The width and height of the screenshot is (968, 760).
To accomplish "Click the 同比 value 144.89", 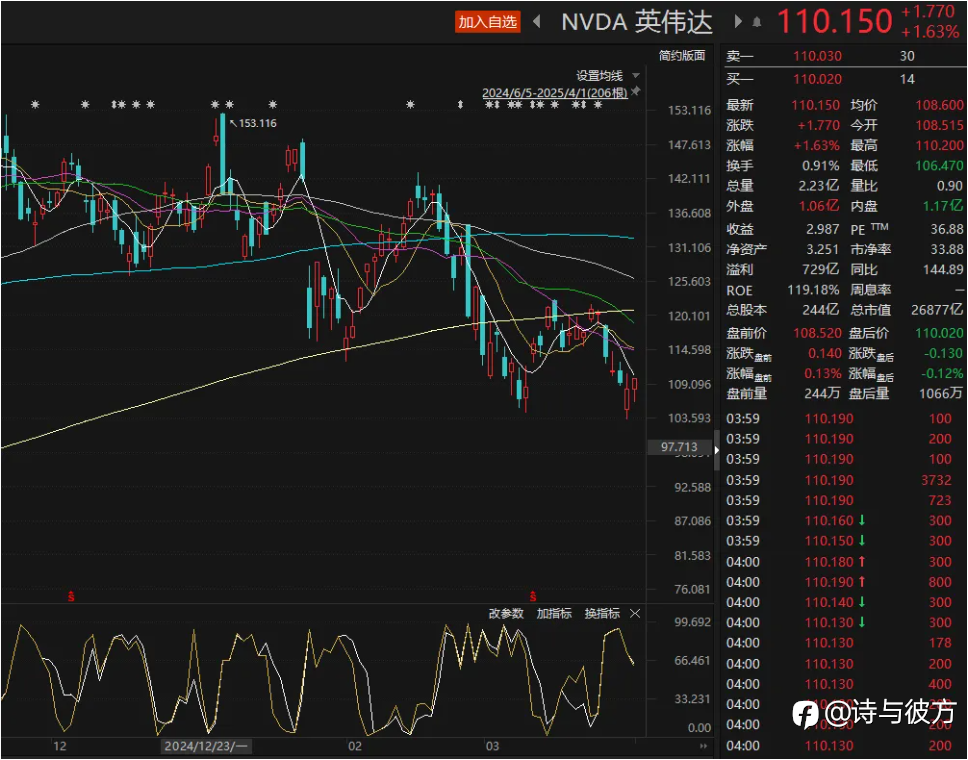I will [x=943, y=270].
